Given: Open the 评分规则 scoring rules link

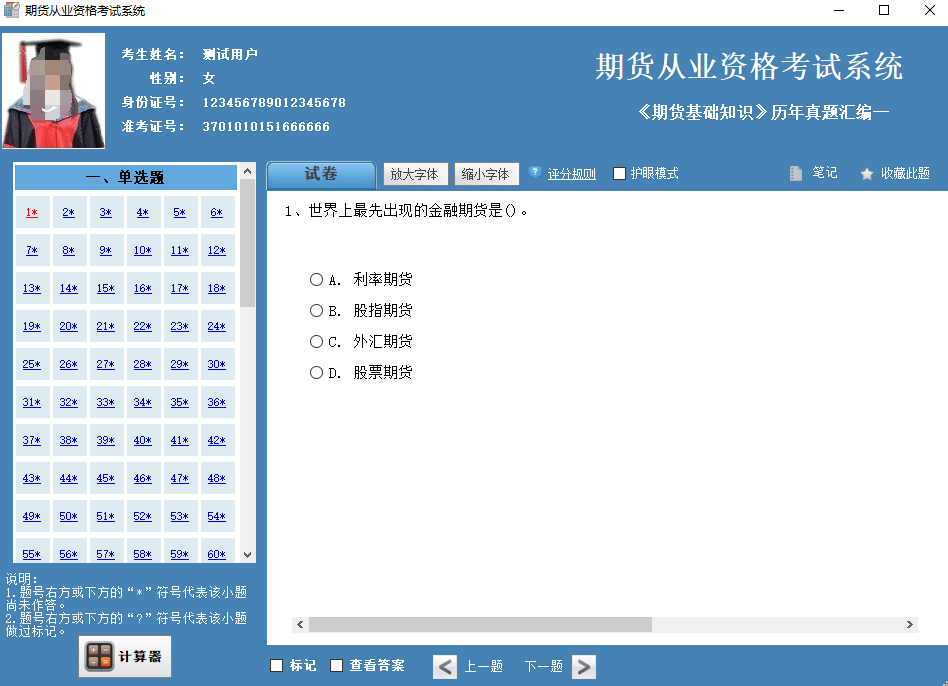Looking at the screenshot, I should point(571,174).
